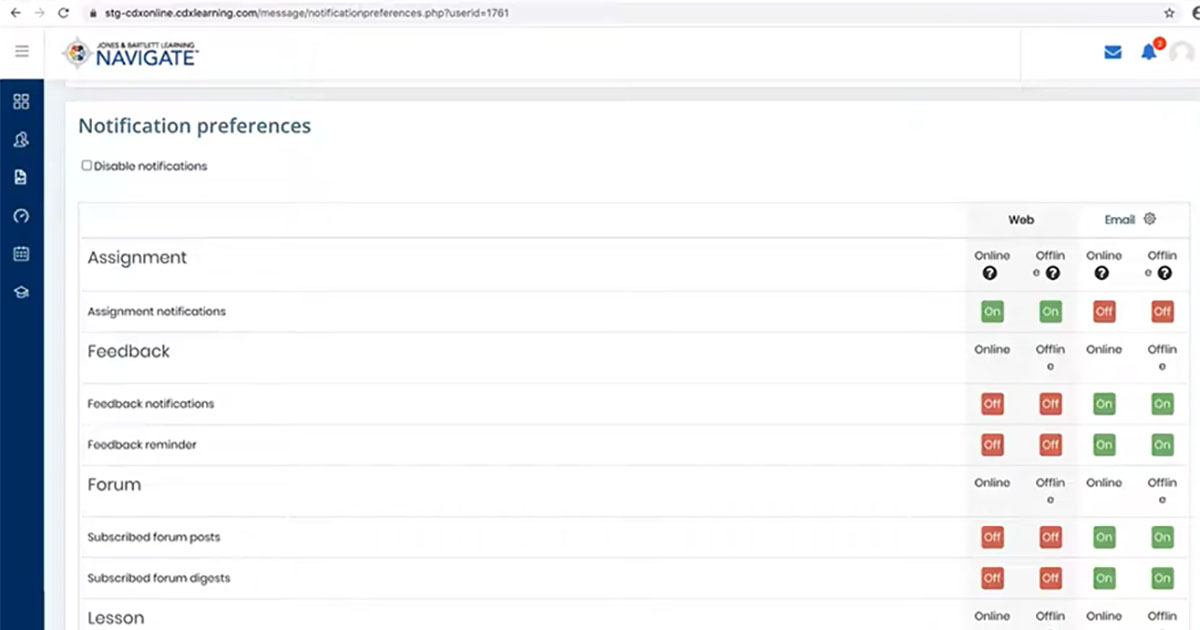Open the hamburger menu icon

point(22,51)
